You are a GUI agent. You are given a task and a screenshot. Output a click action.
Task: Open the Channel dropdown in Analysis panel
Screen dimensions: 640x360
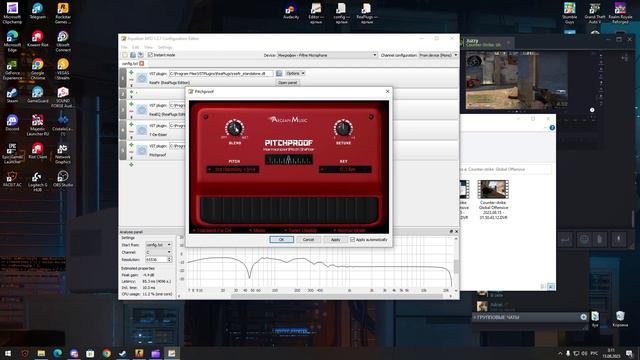159,252
